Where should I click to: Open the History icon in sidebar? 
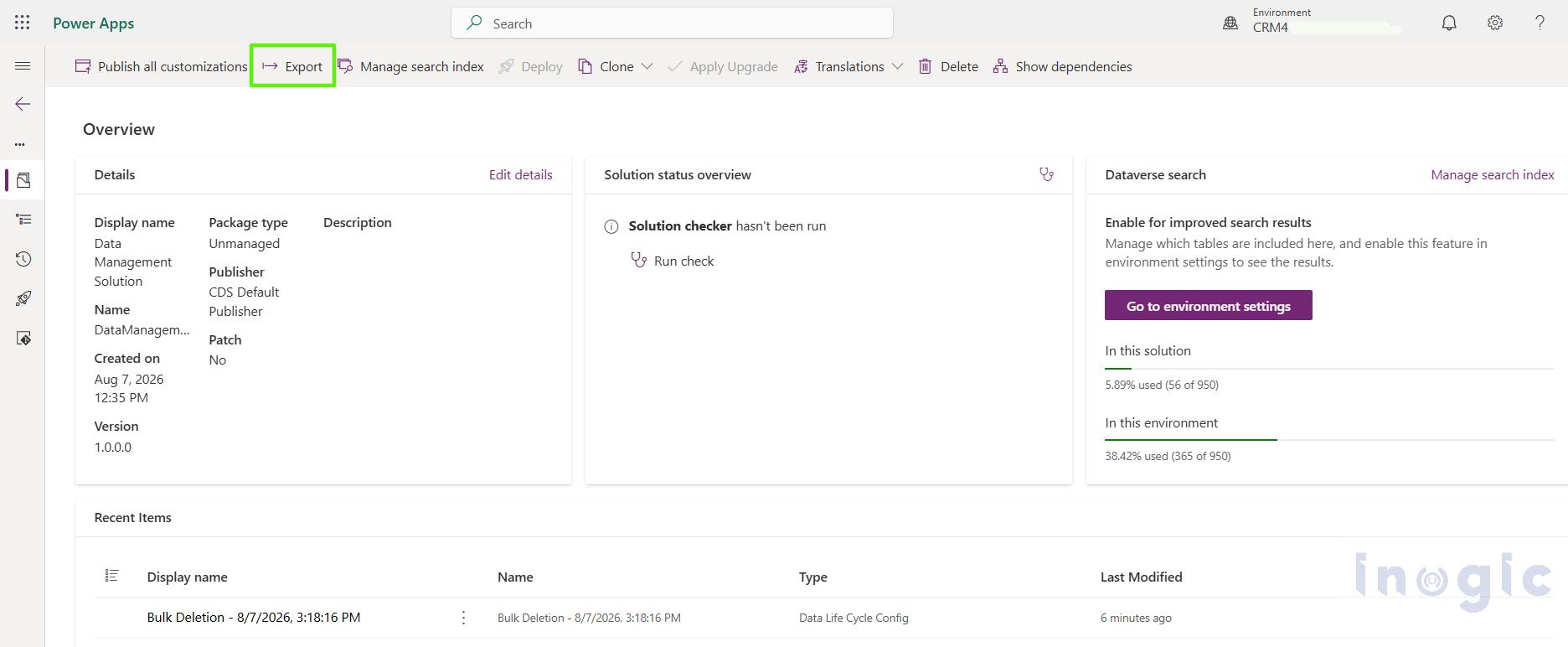23,259
